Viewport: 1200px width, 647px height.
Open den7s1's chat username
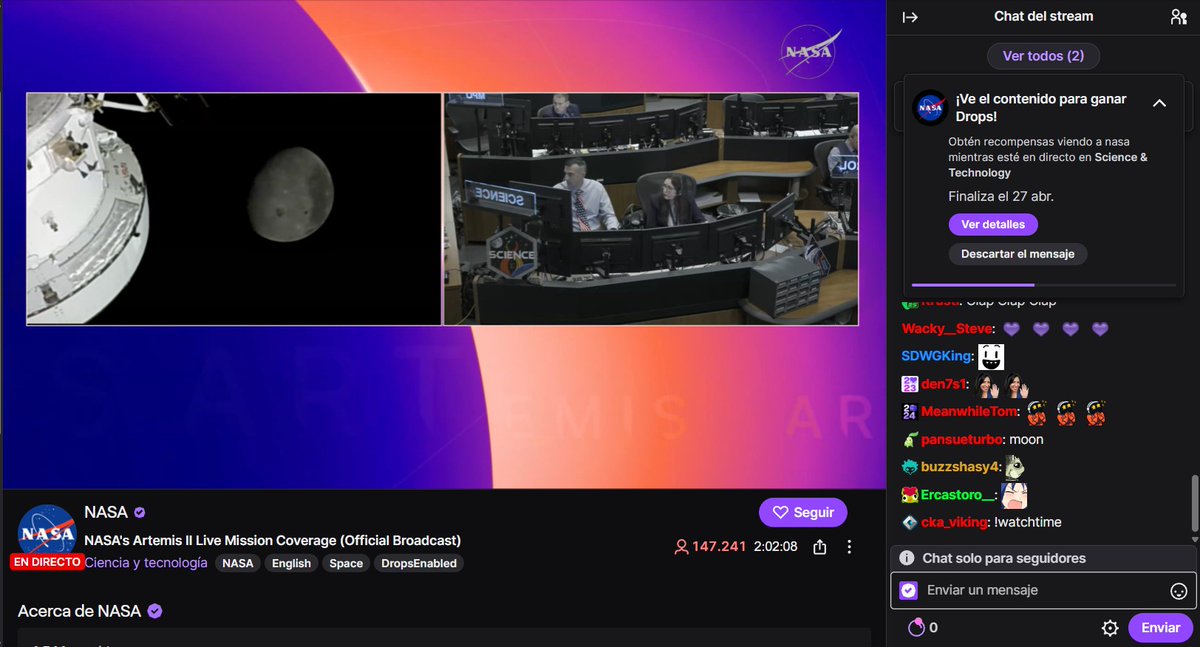pyautogui.click(x=944, y=384)
